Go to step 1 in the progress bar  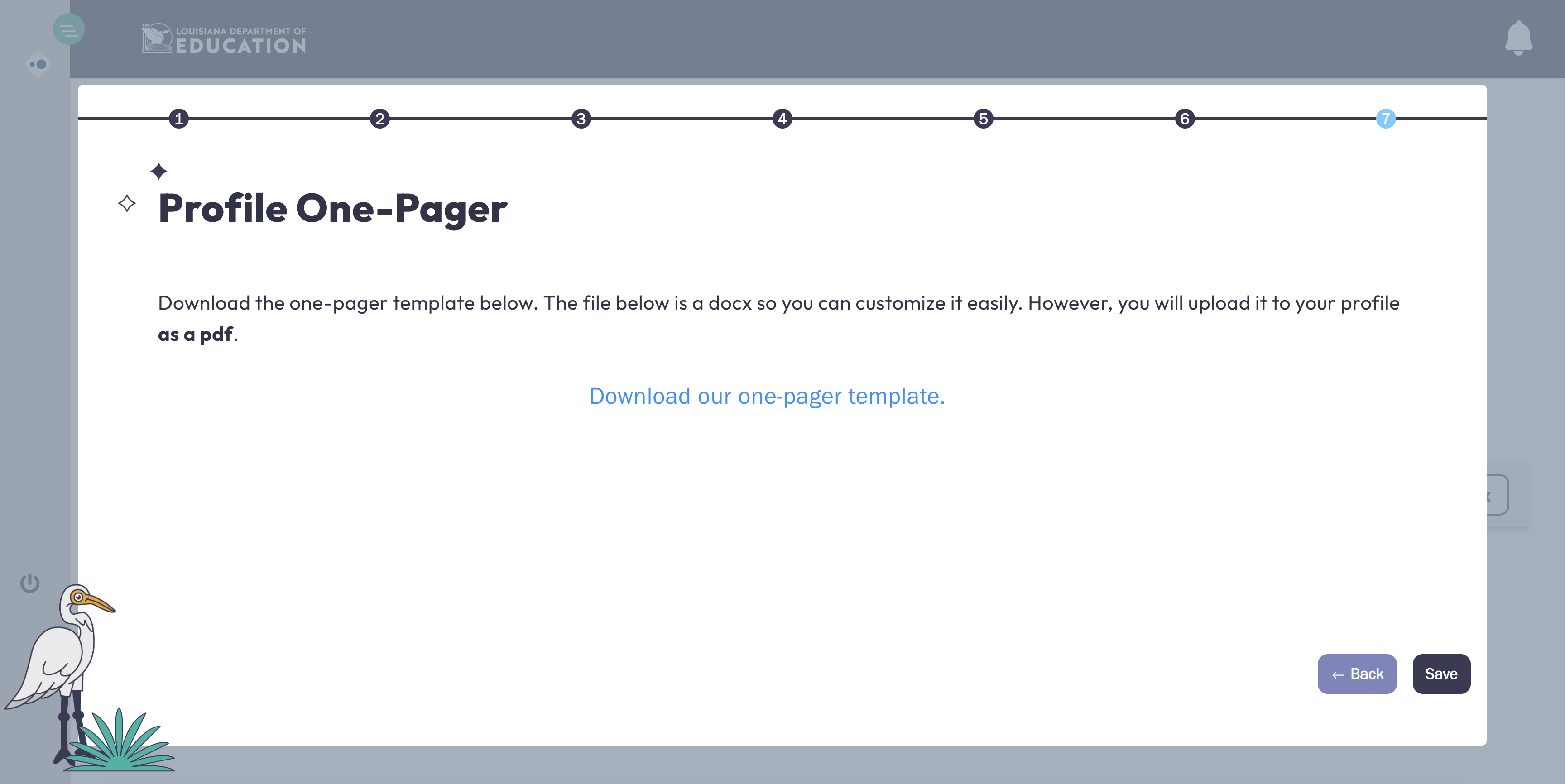click(178, 119)
